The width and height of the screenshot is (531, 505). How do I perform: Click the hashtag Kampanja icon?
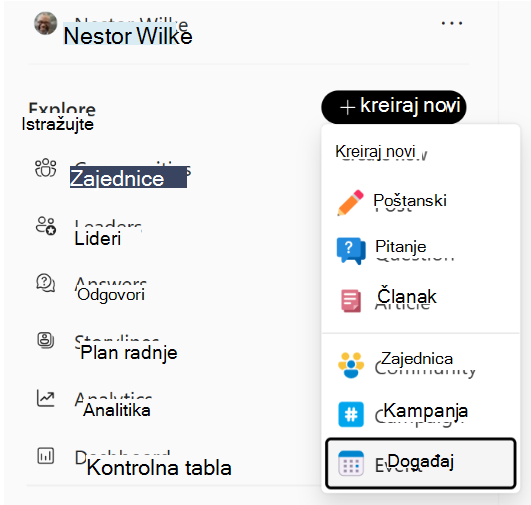(351, 415)
